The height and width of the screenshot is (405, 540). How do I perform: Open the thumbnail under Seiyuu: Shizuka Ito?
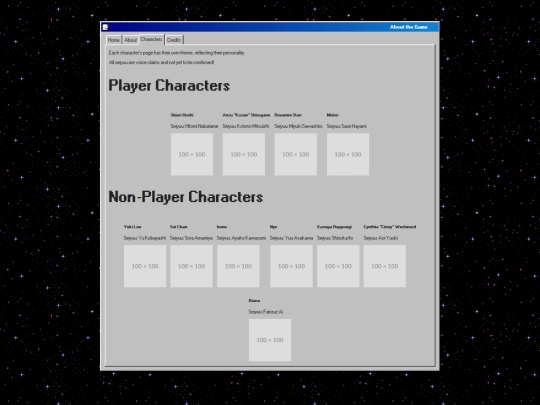[338, 266]
